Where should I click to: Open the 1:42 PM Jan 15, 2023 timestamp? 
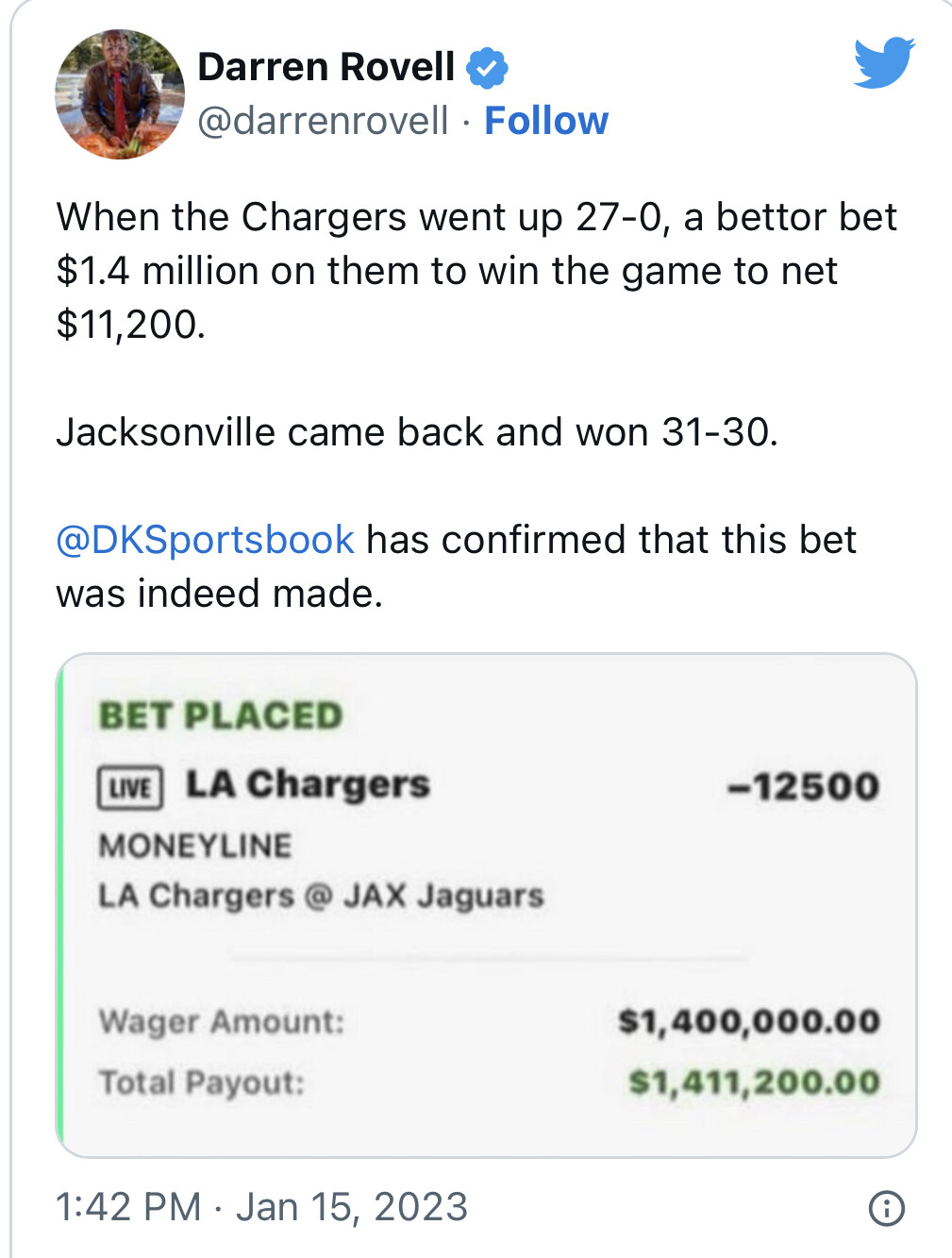pyautogui.click(x=261, y=1207)
